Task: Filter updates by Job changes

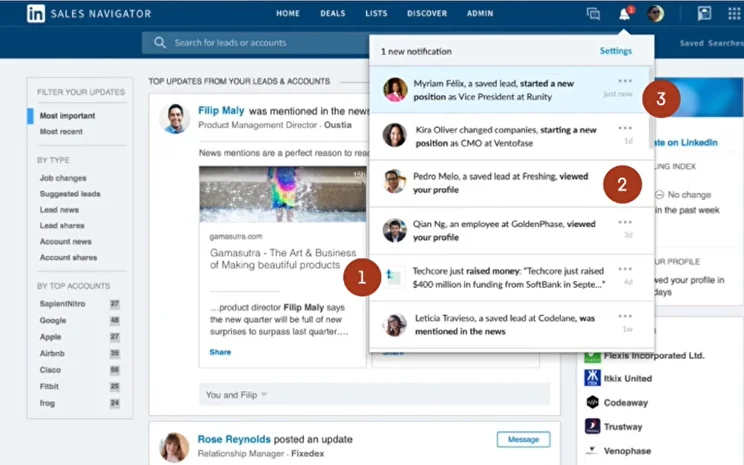Action: click(x=63, y=178)
